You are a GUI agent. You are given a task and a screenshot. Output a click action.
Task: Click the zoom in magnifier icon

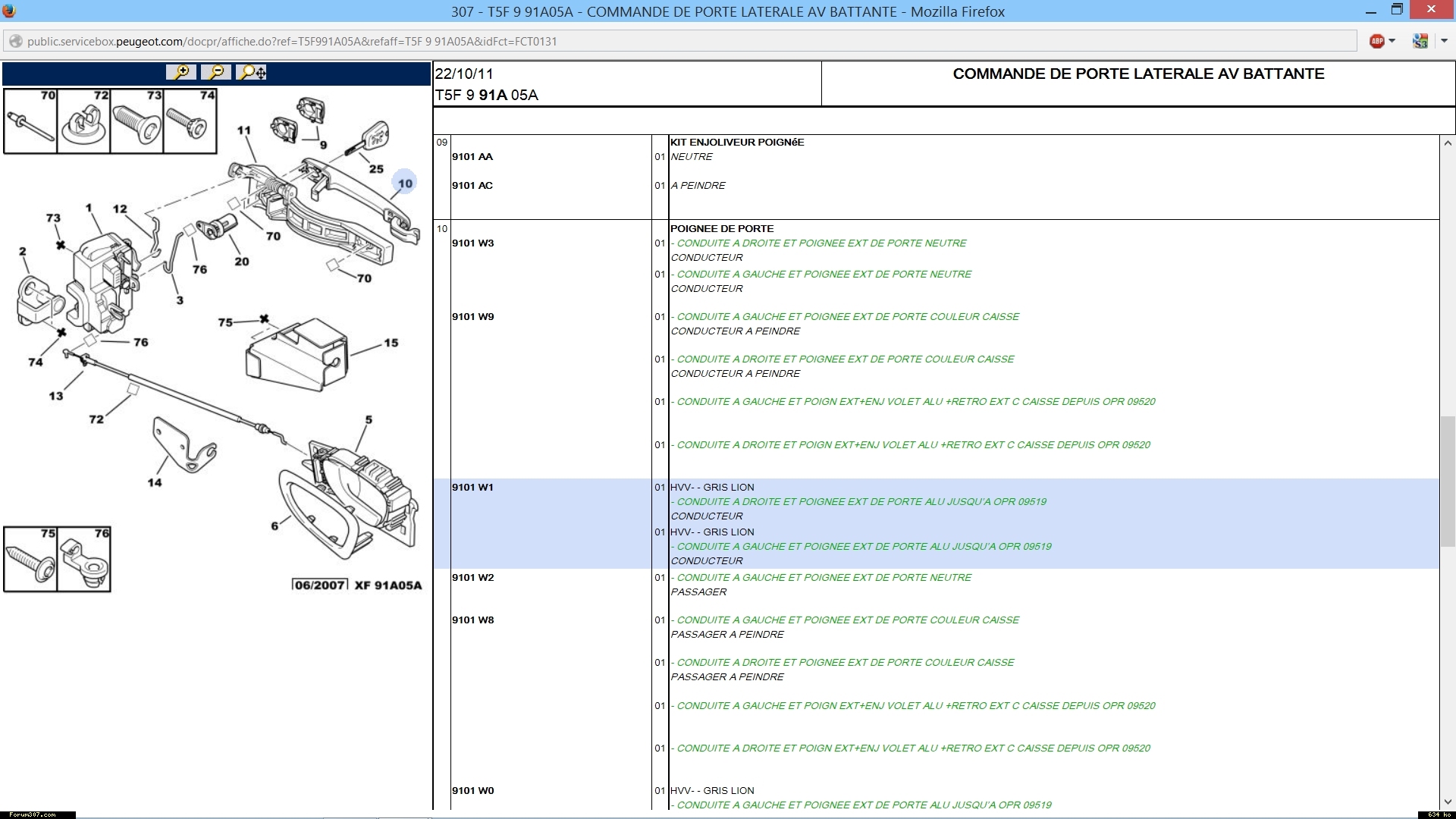point(181,72)
